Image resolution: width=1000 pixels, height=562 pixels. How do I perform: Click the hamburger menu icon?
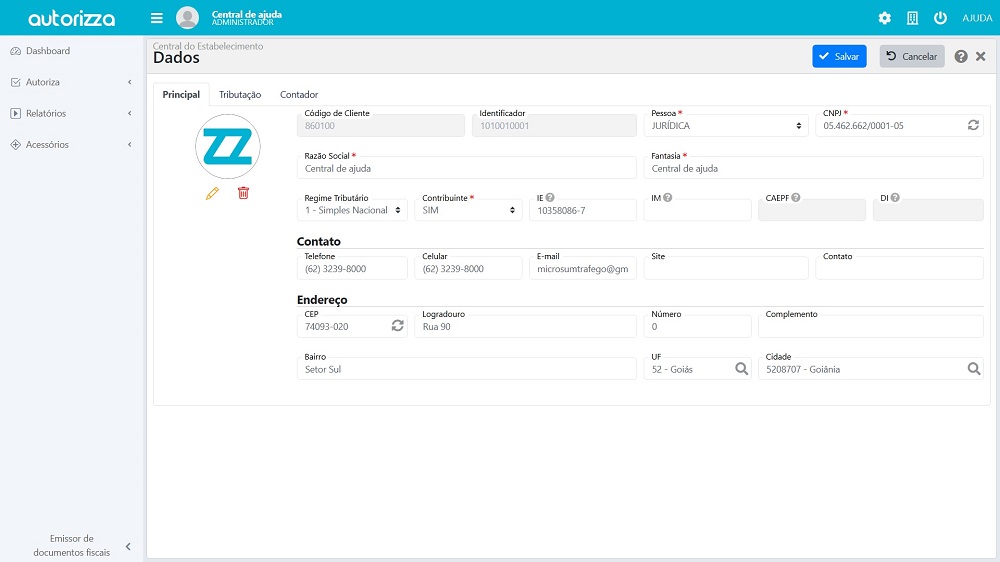pos(156,18)
